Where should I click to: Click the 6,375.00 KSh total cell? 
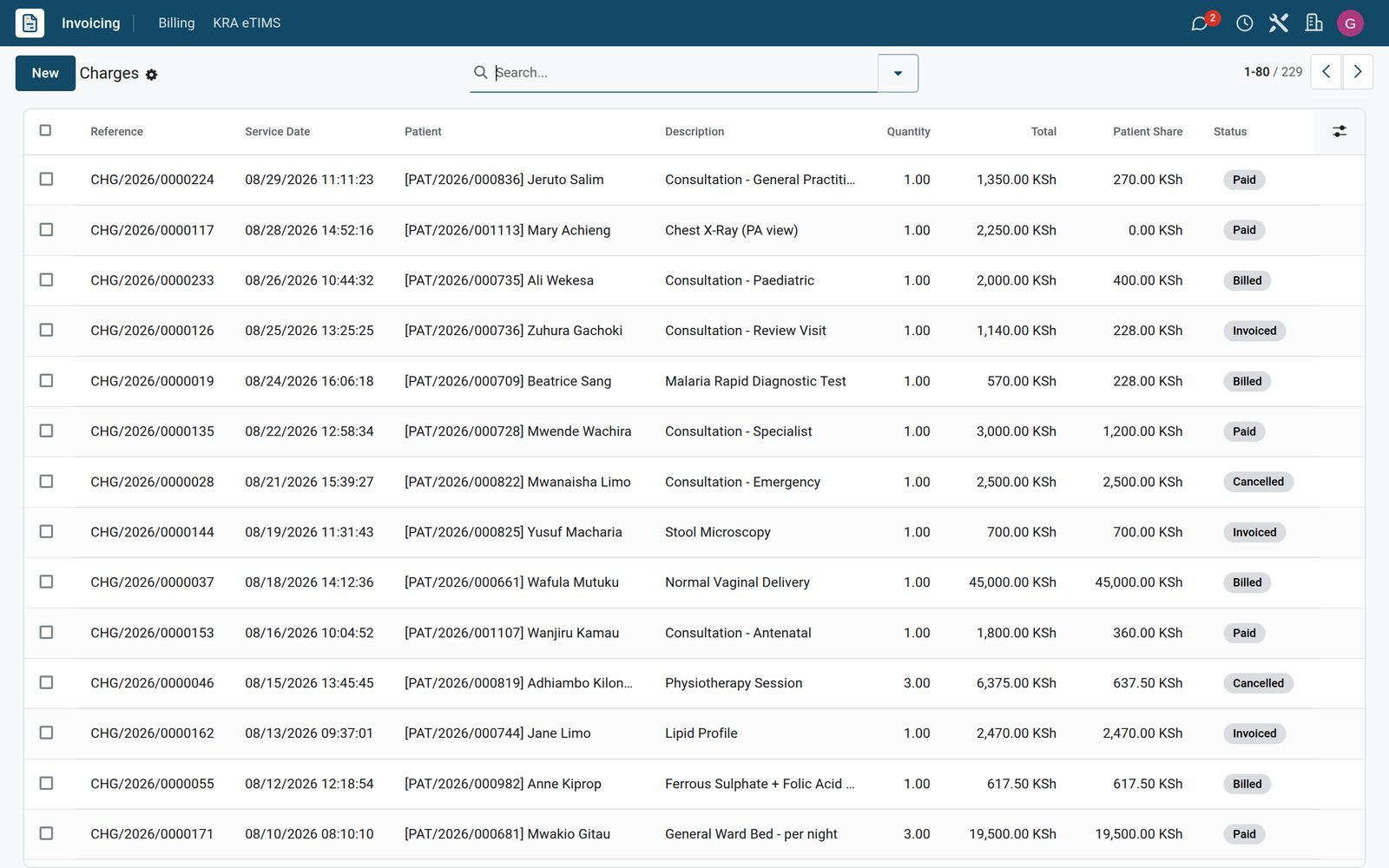pyautogui.click(x=1016, y=683)
